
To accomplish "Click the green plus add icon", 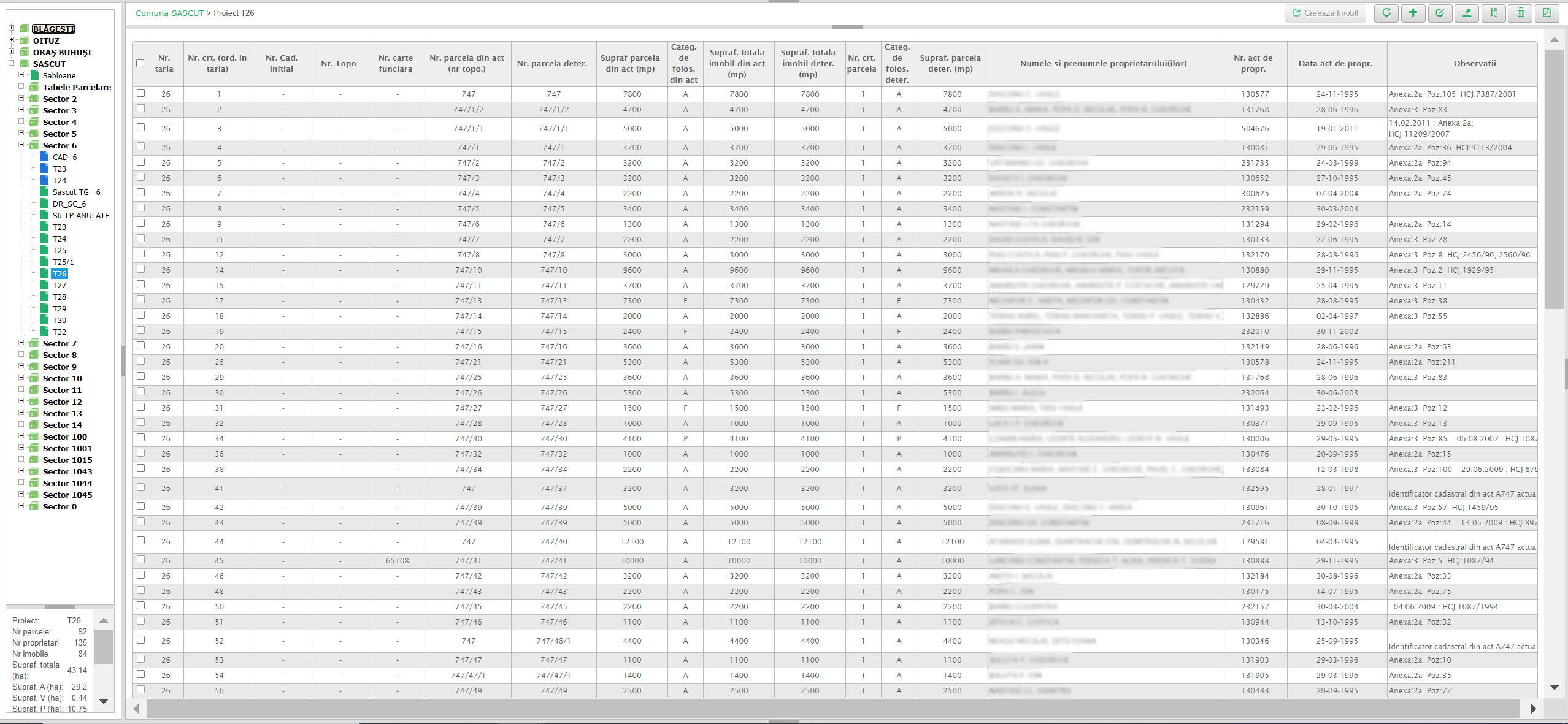I will tap(1413, 13).
